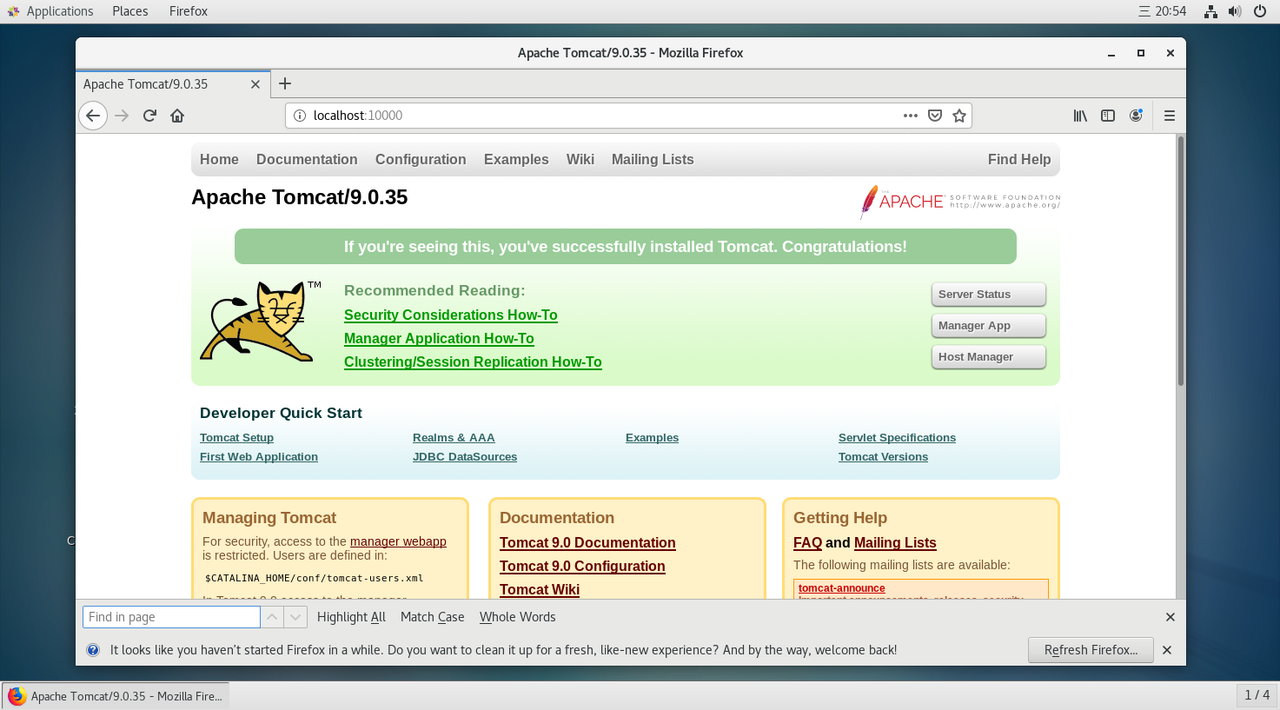Viewport: 1280px width, 710px height.
Task: Go to Firefox home page icon
Action: 177,116
